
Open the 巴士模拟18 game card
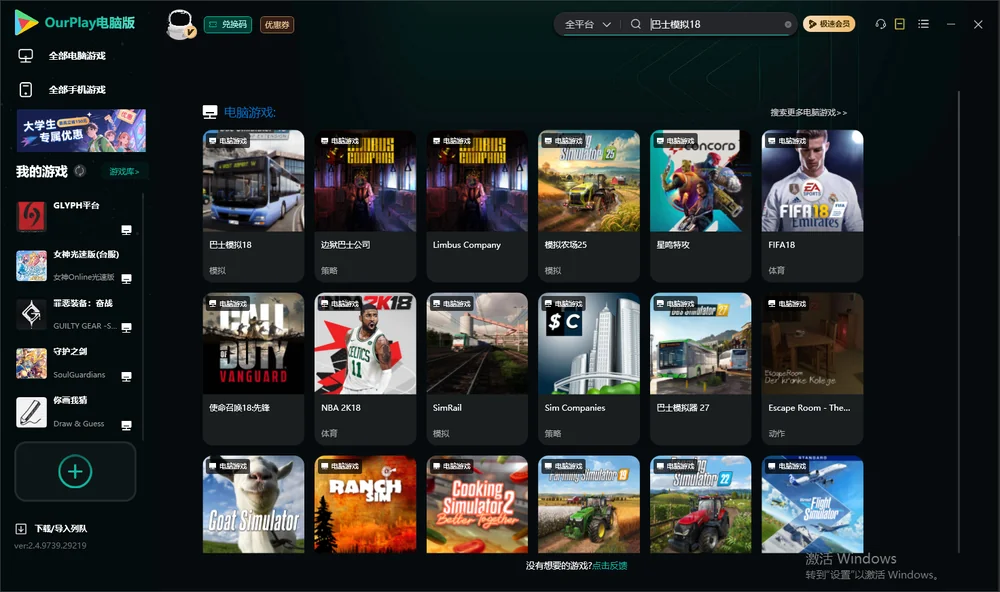253,206
